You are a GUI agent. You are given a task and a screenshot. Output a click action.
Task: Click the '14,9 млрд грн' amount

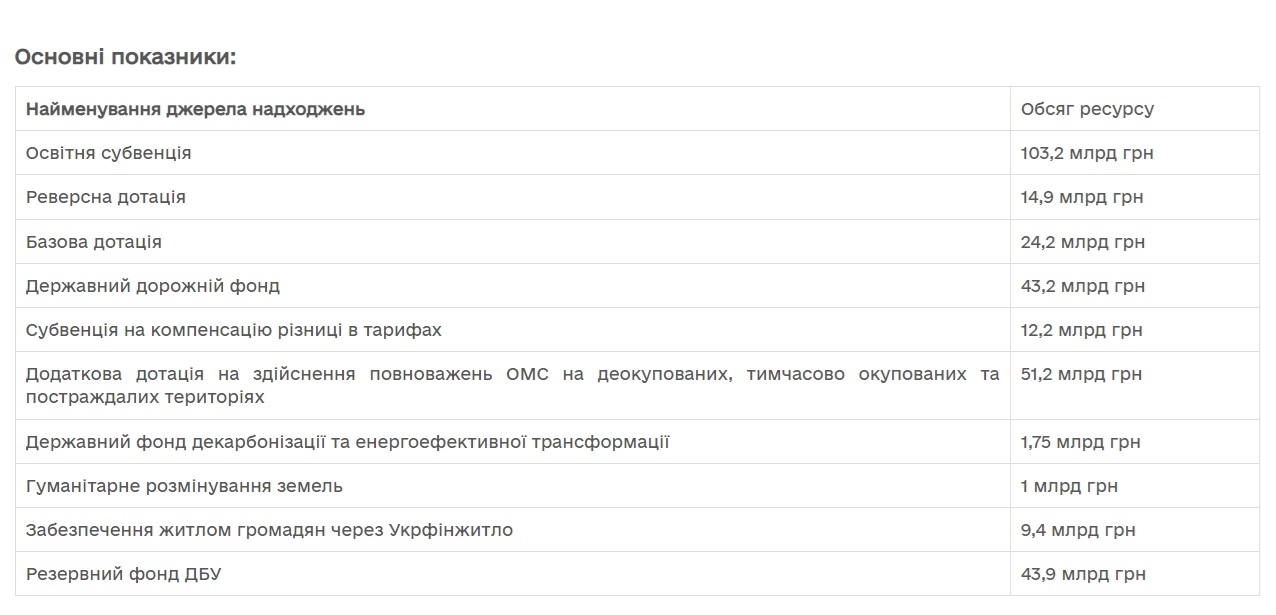(x=1082, y=197)
